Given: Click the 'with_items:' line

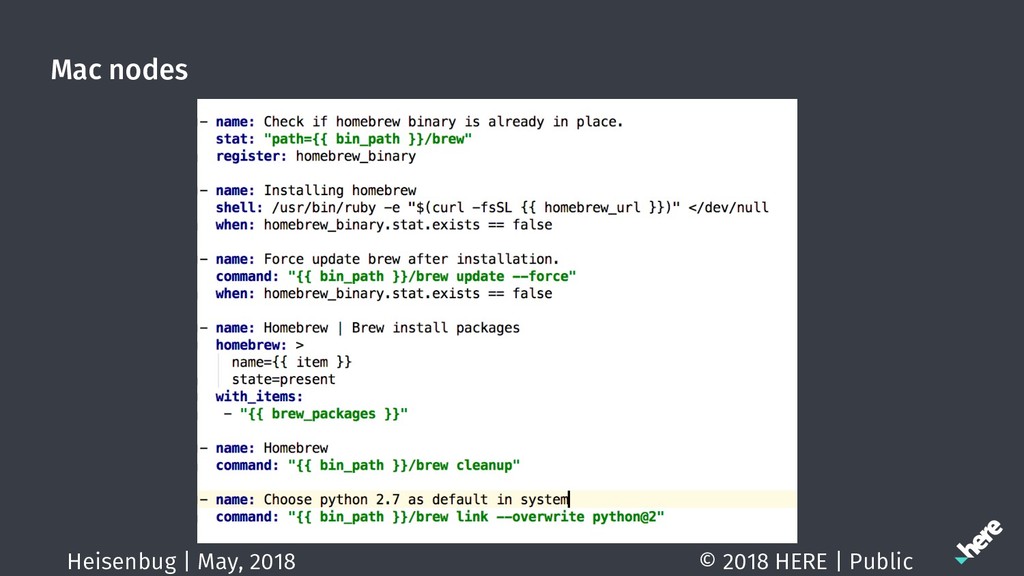Looking at the screenshot, I should click(259, 396).
